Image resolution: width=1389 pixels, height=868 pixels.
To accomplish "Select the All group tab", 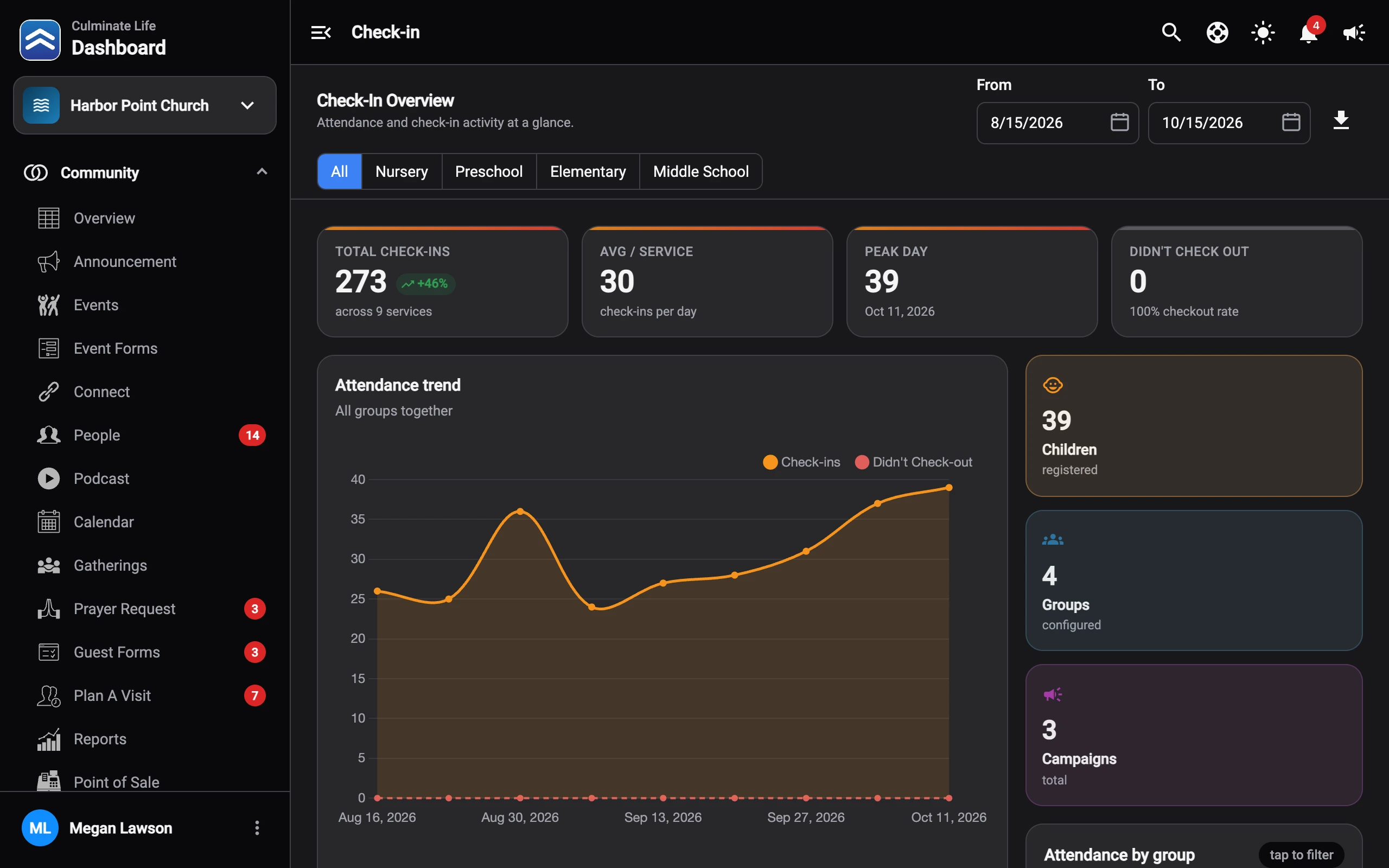I will click(x=339, y=171).
